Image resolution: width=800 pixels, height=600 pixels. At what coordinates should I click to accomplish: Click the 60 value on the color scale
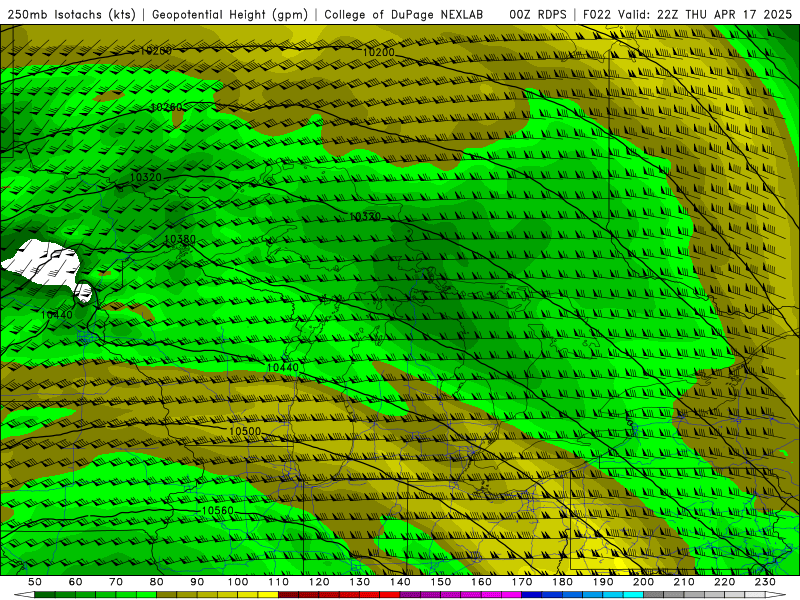pos(75,582)
